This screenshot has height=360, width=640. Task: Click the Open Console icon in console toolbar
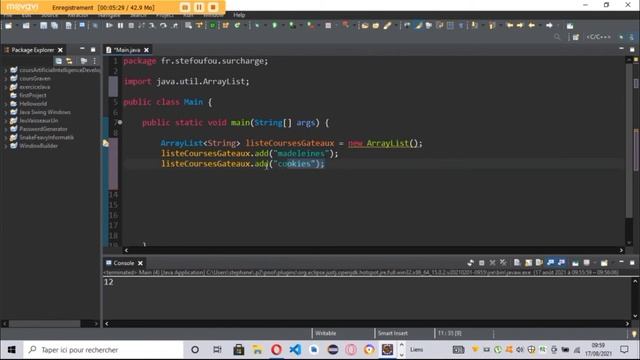[604, 263]
